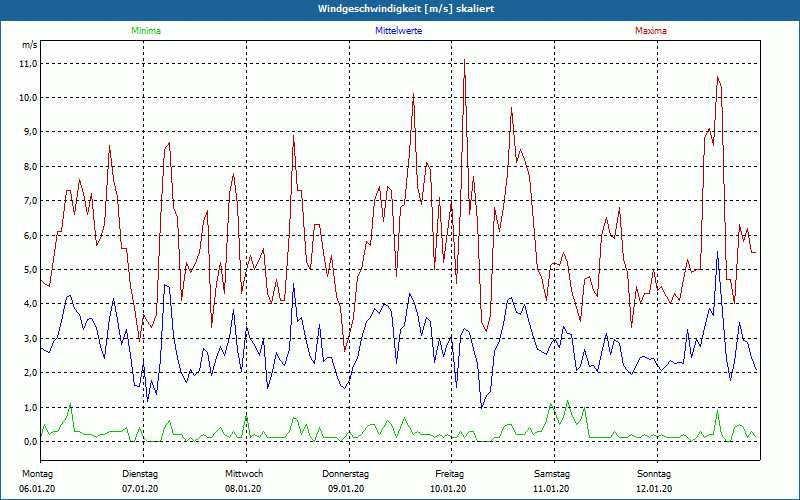Select the Samstag day label

552,473
